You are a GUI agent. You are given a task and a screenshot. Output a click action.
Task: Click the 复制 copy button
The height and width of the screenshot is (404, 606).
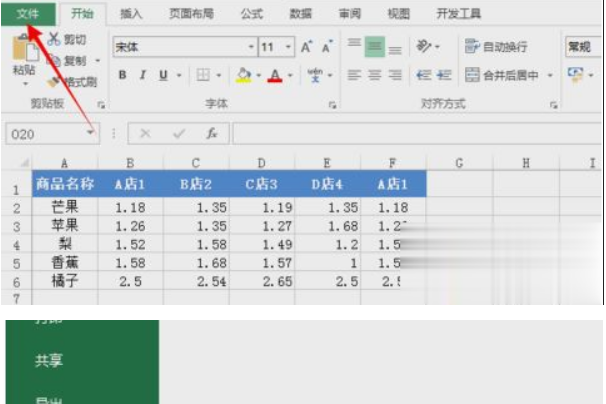[x=66, y=61]
